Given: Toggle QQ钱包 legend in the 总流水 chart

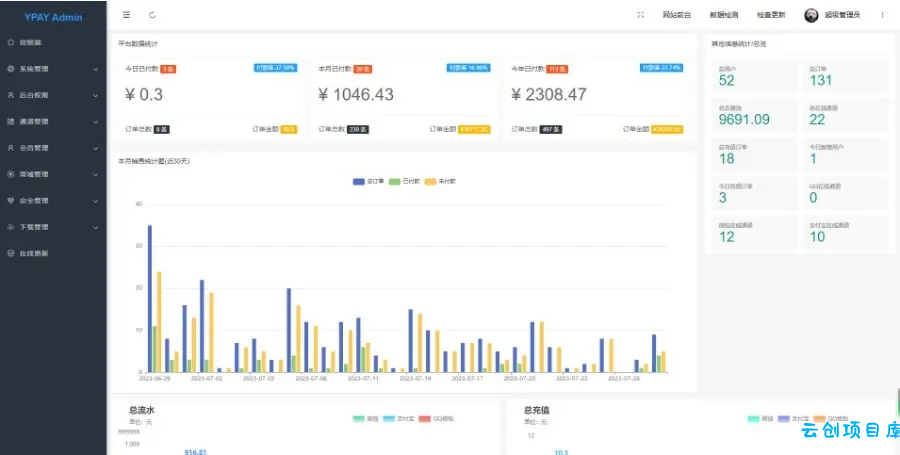Looking at the screenshot, I should pos(436,419).
